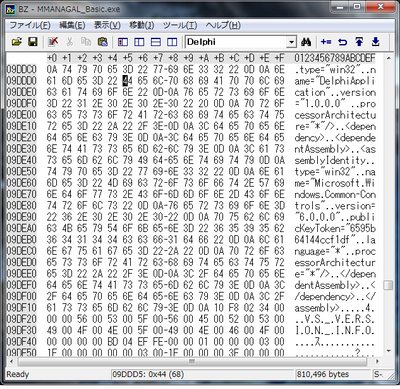Expand the Delphi search combo box arrow

(x=292, y=42)
